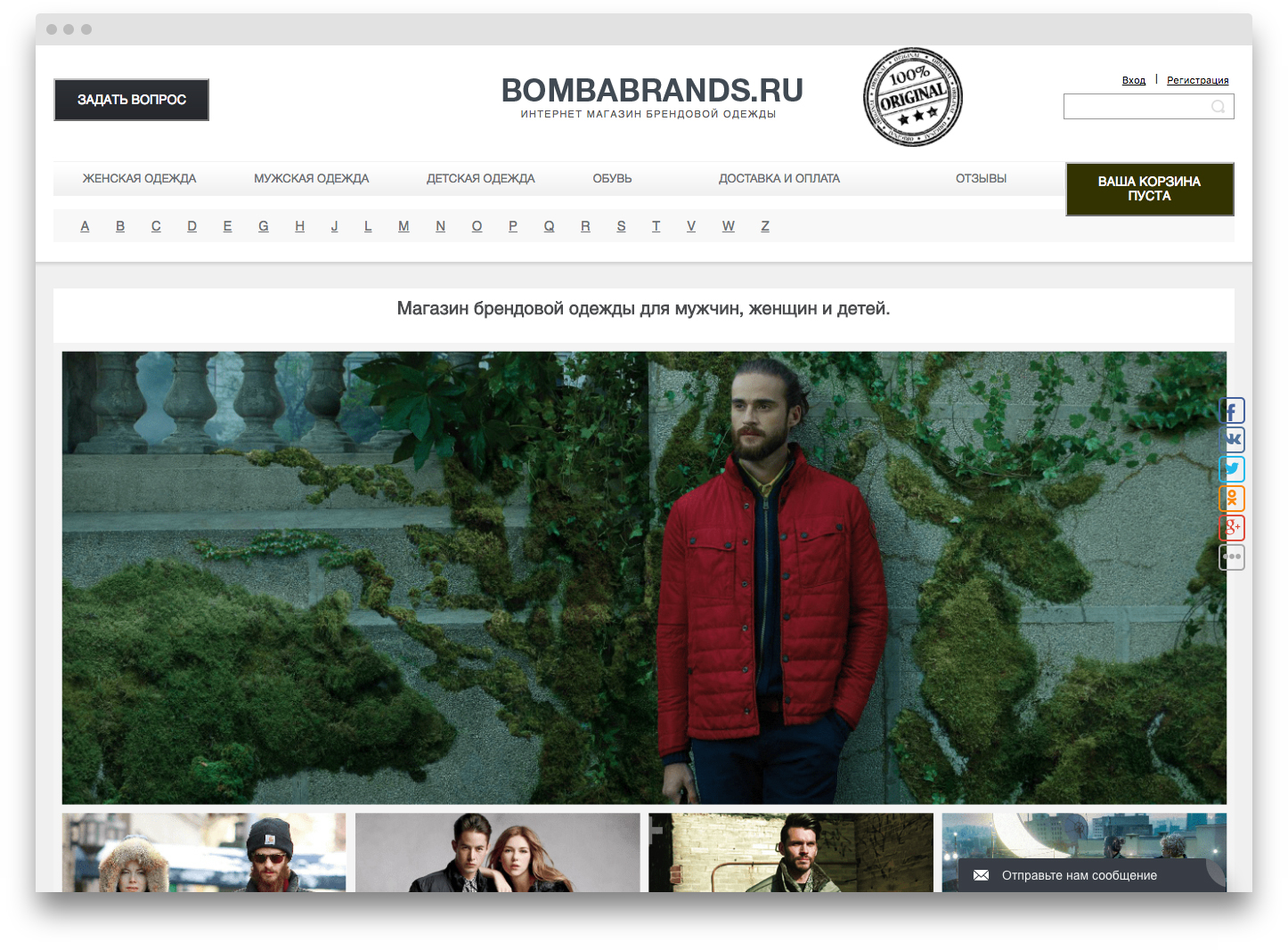Share the page on Facebook
Viewport: 1288px width, 950px height.
[1232, 410]
